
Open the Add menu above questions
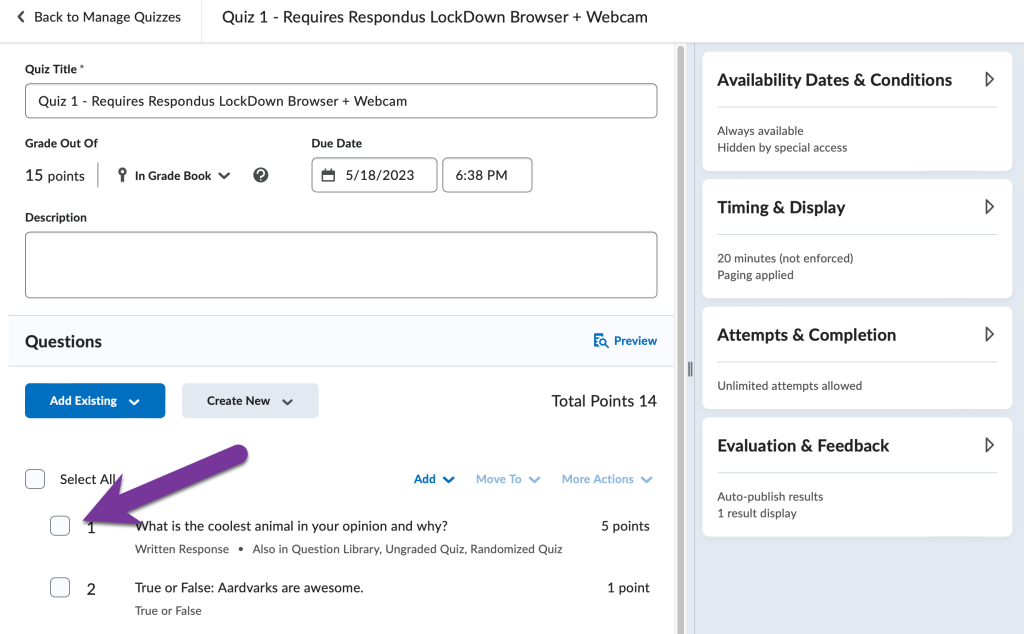[x=434, y=479]
